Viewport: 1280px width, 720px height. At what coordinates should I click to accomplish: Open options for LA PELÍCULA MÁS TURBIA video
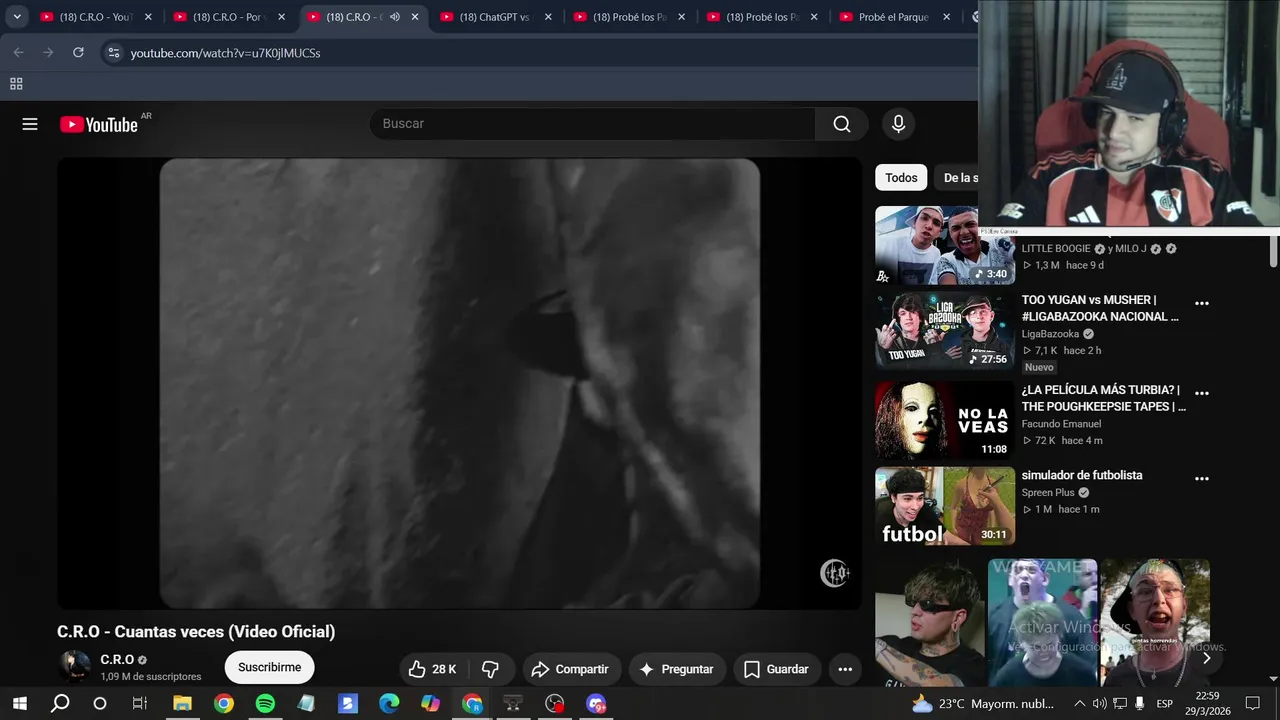coord(1202,393)
